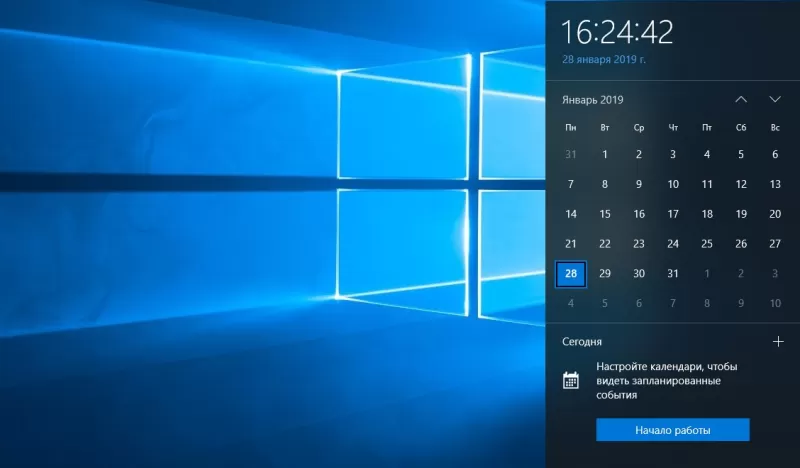Select January 15 in the calendar
Viewport: 800px width, 468px height.
605,214
